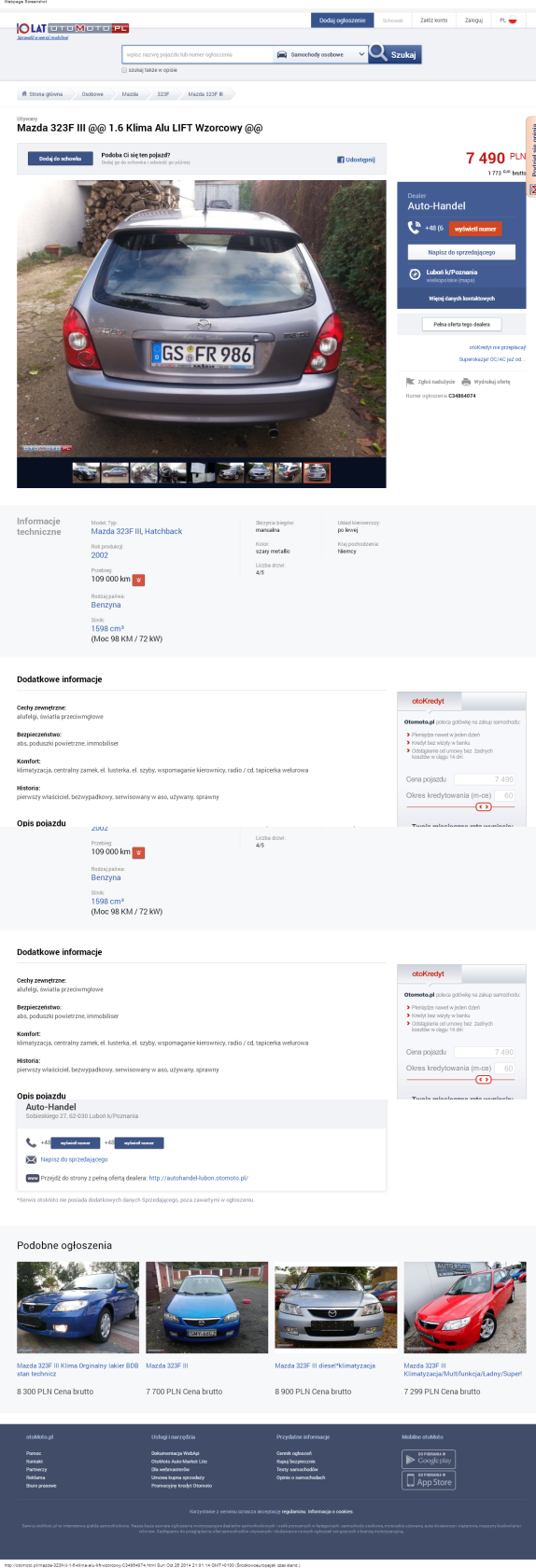Click the Facebook Udostępnij share icon
Image resolution: width=536 pixels, height=1568 pixels.
click(340, 160)
